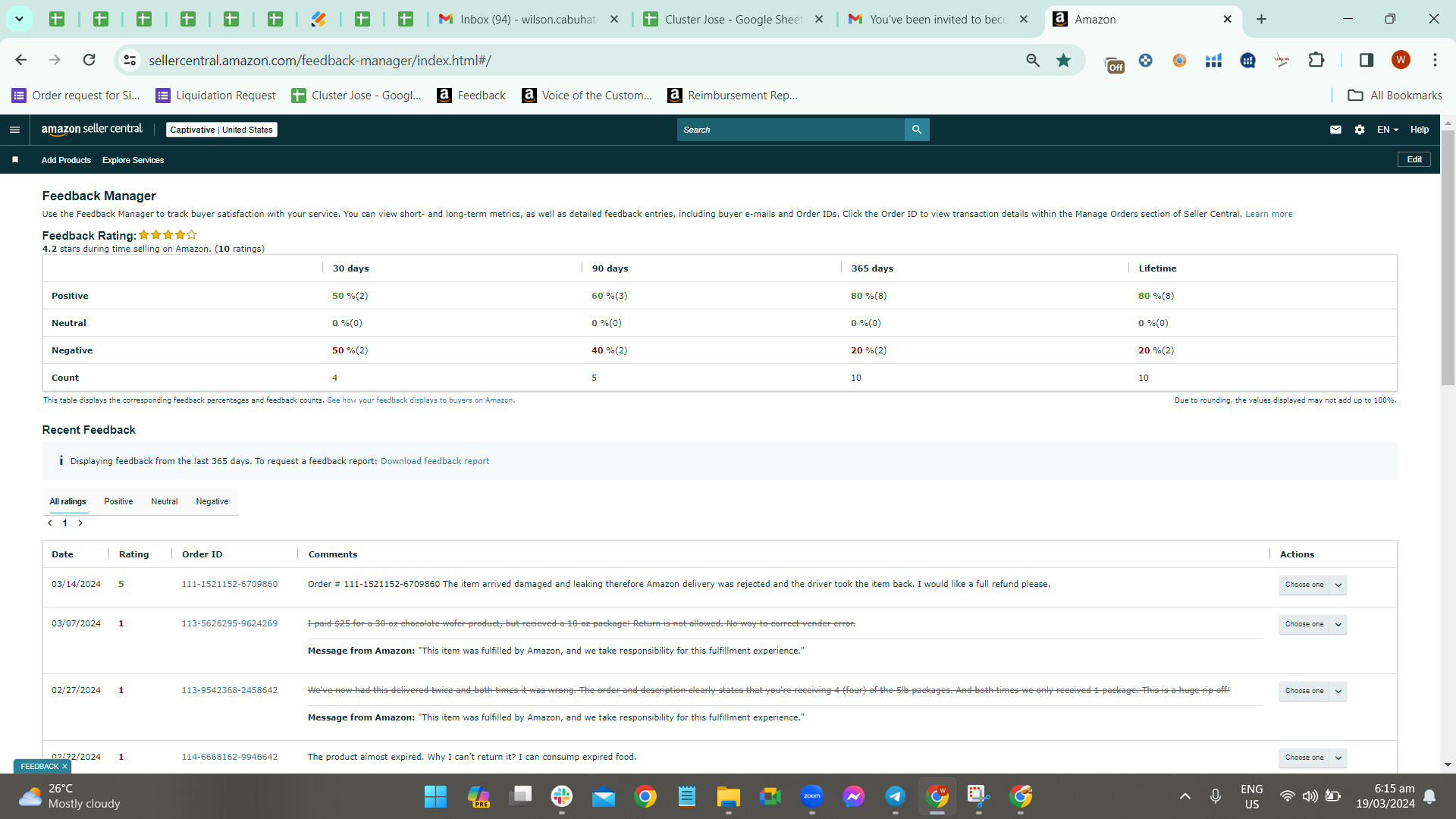Viewport: 1456px width, 819px height.
Task: Open order ID 111-1521152-6709860
Action: coord(230,584)
